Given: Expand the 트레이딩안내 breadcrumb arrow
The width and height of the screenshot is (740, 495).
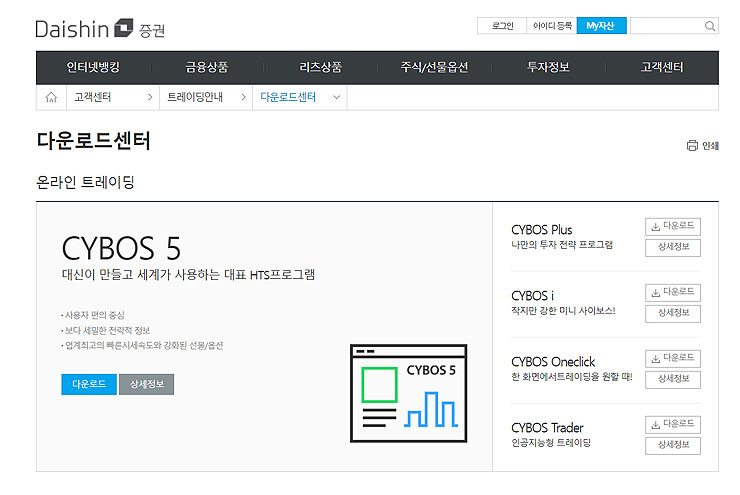Looking at the screenshot, I should tap(244, 97).
